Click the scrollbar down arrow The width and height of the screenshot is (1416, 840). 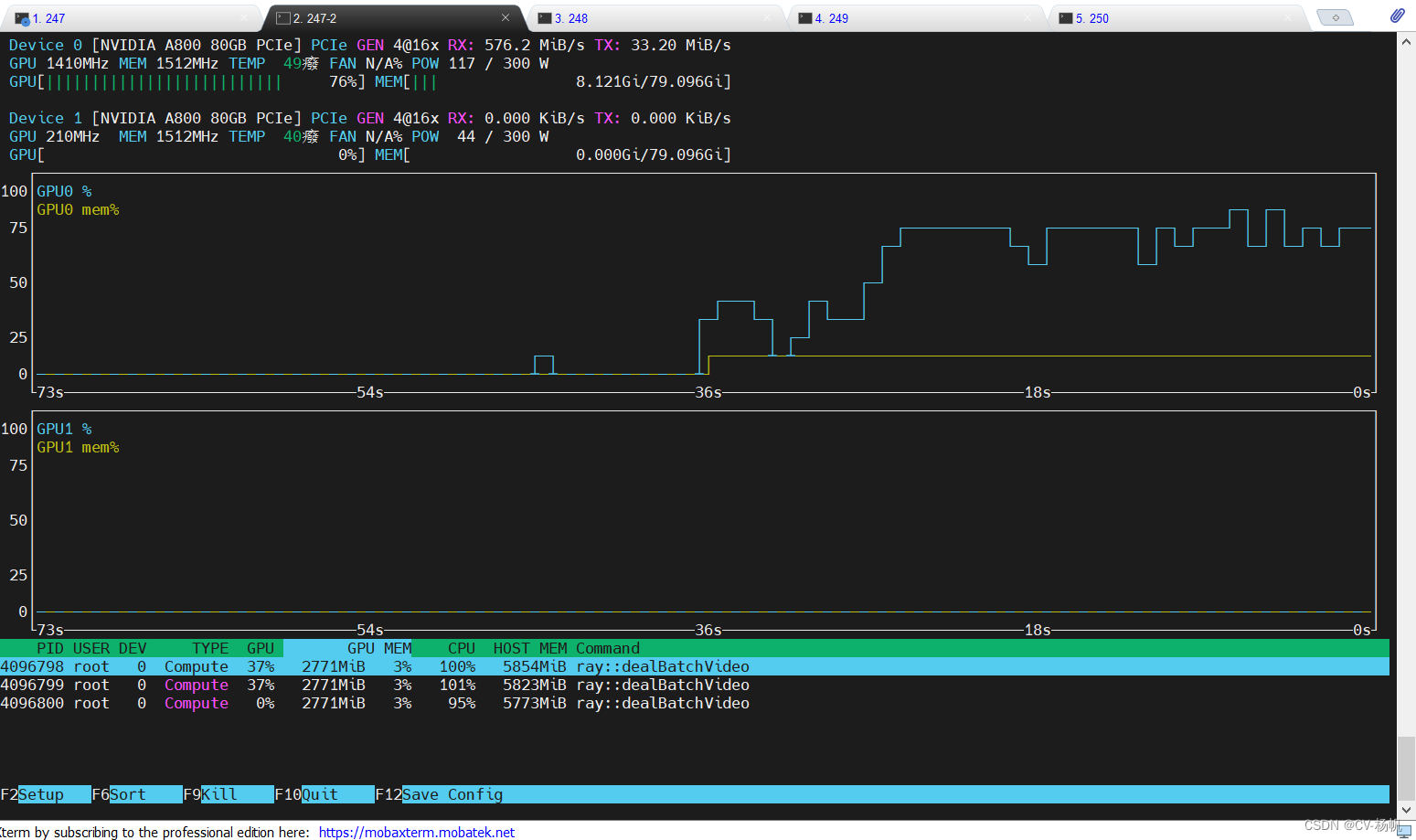(1406, 810)
